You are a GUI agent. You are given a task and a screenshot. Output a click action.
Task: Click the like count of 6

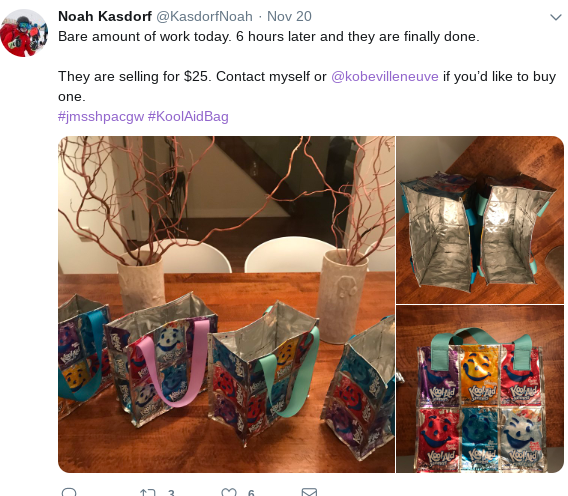click(x=251, y=493)
